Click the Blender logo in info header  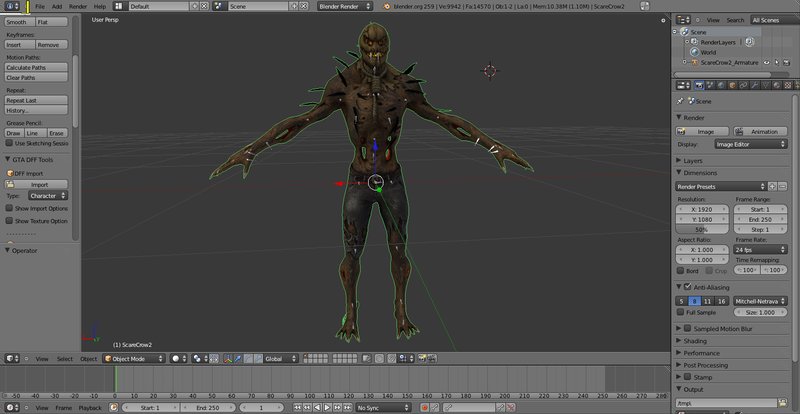(387, 6)
